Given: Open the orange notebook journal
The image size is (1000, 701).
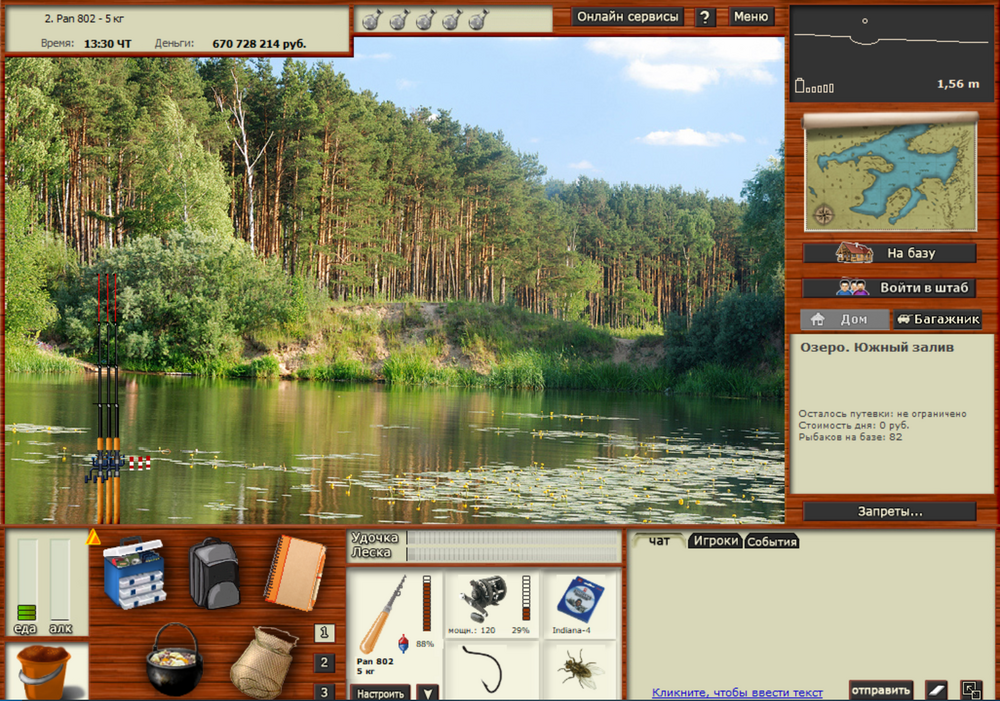Looking at the screenshot, I should click(x=295, y=573).
